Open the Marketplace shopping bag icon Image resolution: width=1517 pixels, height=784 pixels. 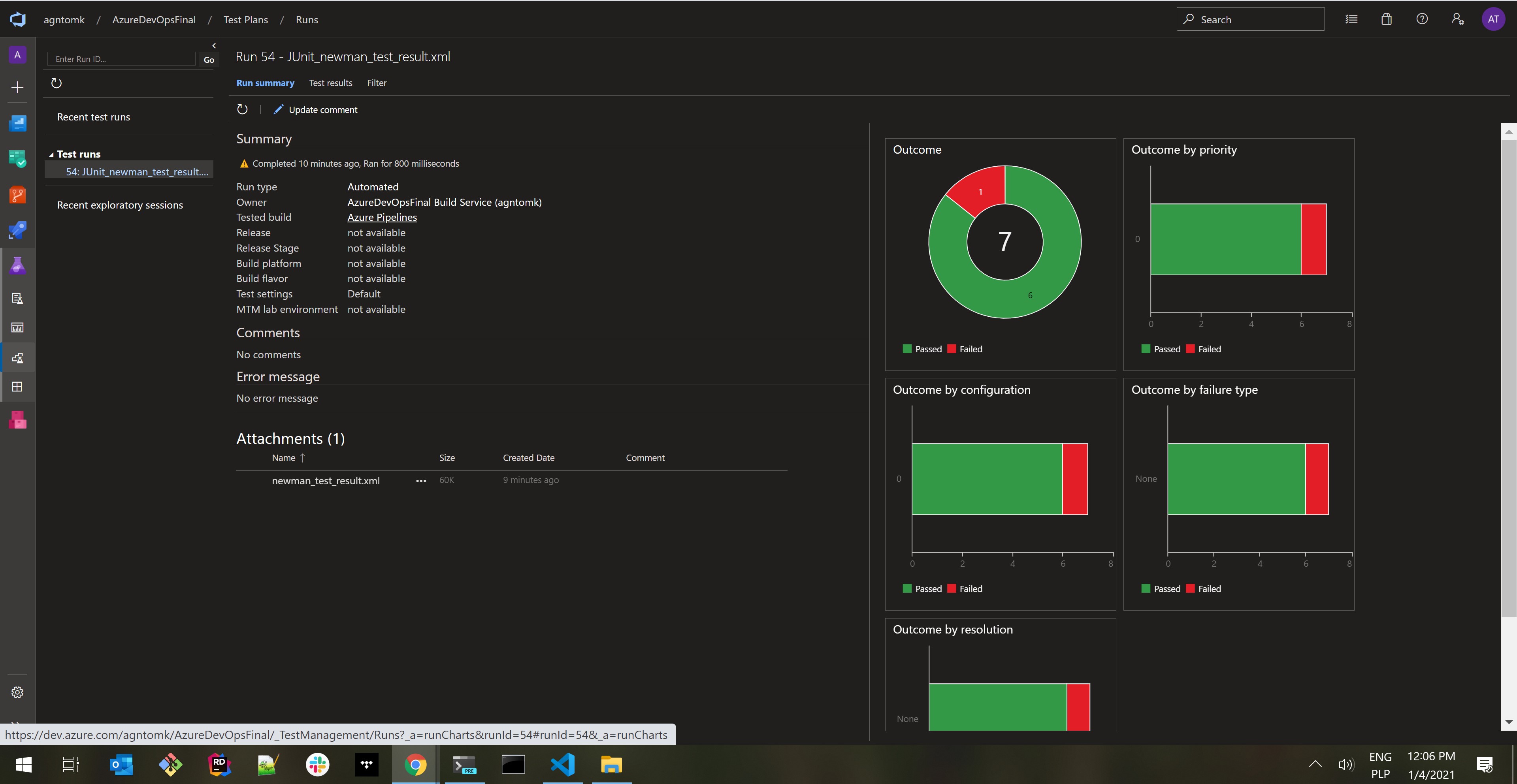click(1386, 19)
